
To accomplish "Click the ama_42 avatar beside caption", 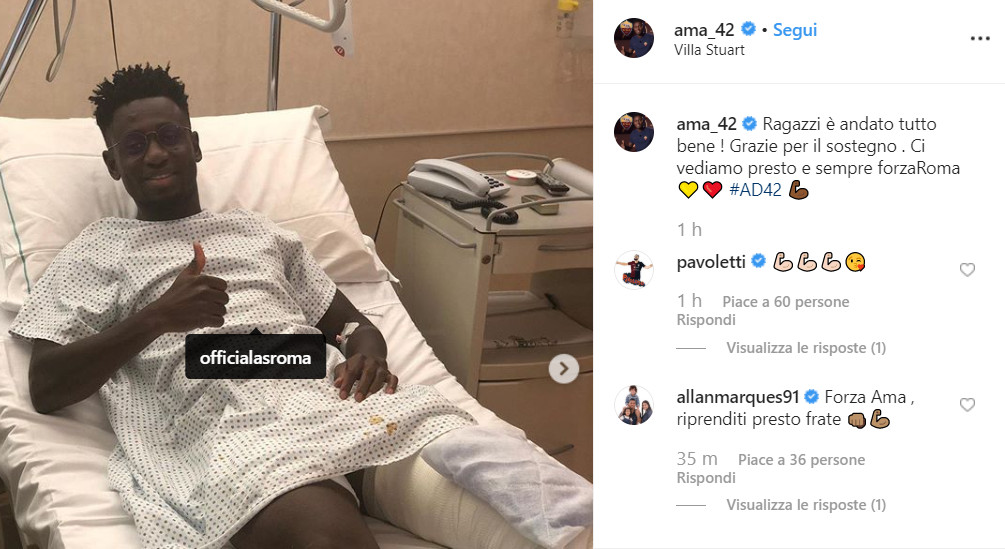I will (634, 132).
